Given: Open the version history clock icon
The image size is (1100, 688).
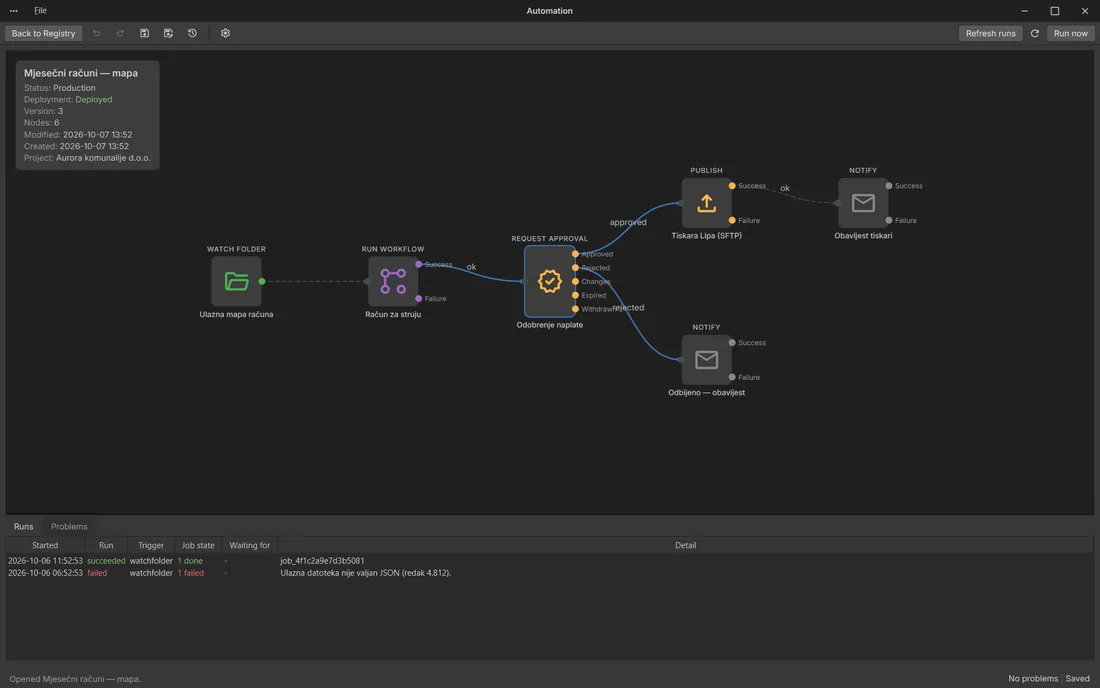Looking at the screenshot, I should [192, 33].
